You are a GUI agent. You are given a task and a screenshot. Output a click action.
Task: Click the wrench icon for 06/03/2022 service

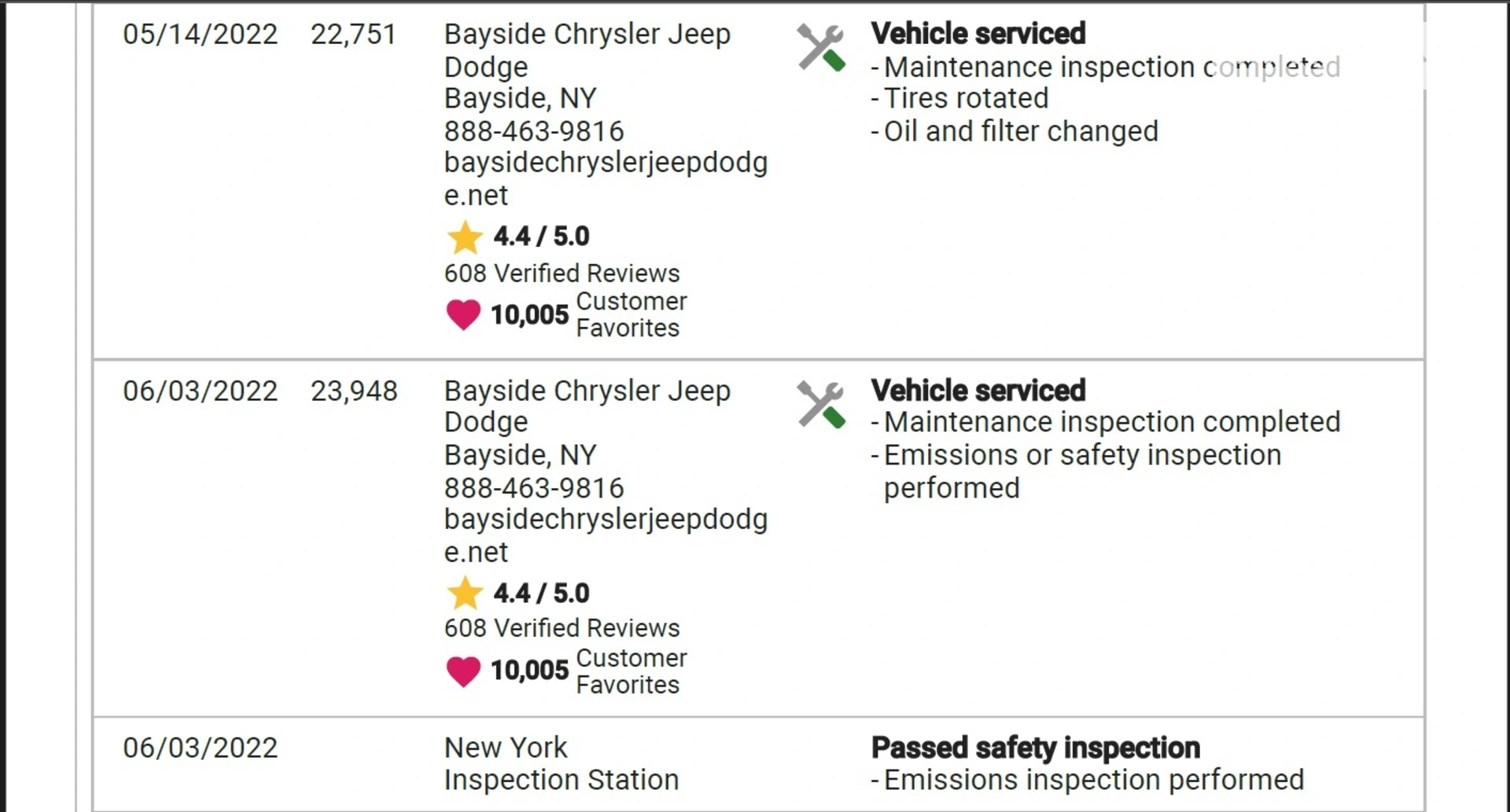[821, 404]
